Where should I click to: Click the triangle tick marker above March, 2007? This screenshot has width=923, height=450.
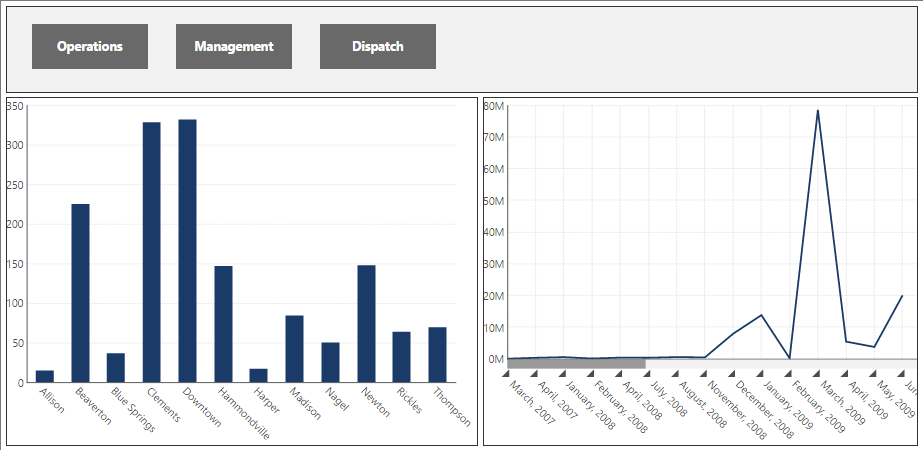pyautogui.click(x=506, y=373)
